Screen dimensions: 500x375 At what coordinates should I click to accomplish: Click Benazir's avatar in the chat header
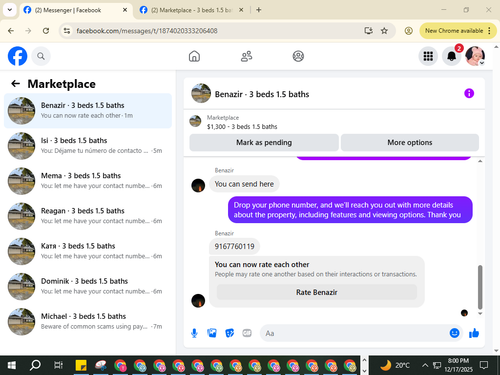coord(201,93)
